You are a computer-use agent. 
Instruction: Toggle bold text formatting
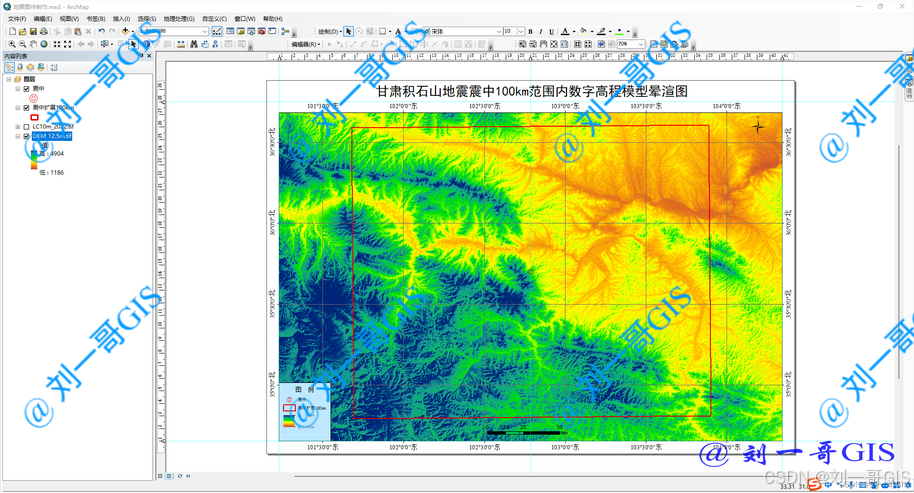coord(530,31)
